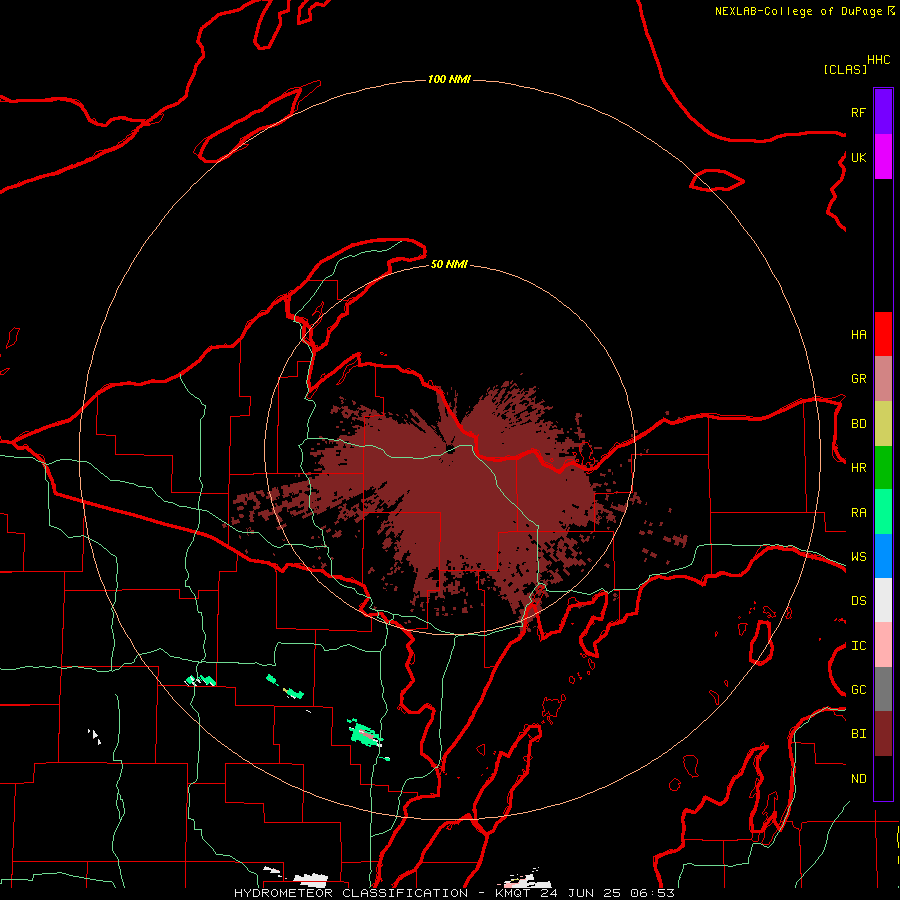
Task: Click the IC legend label text
Action: coord(858,646)
